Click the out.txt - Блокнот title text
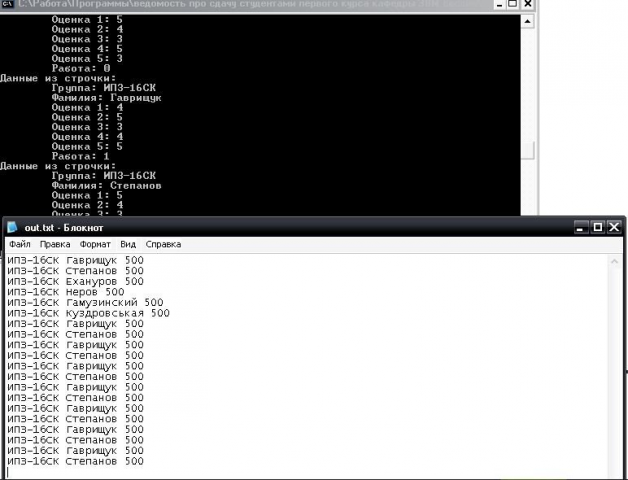 (64, 228)
